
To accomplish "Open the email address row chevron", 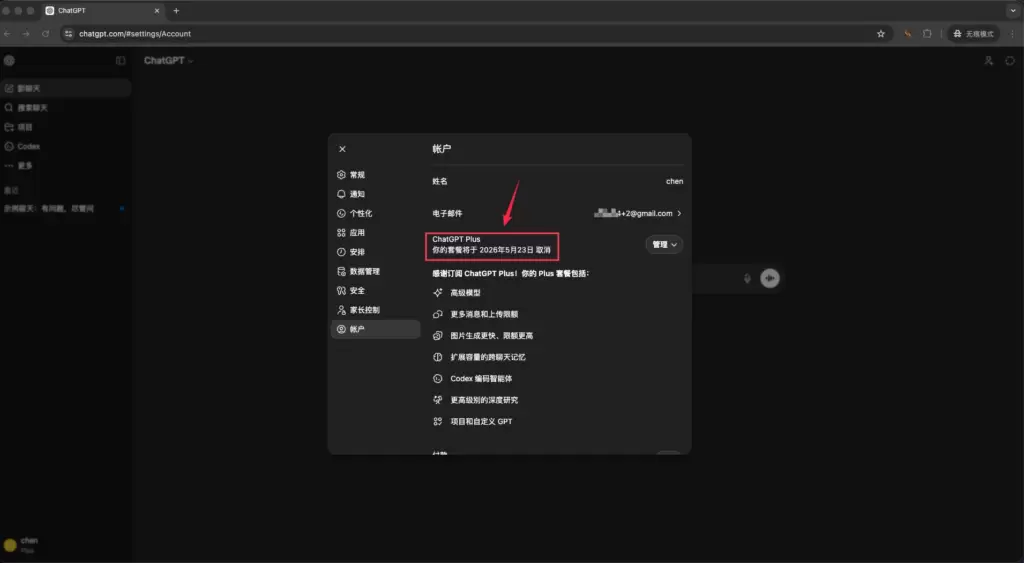I will [x=680, y=213].
